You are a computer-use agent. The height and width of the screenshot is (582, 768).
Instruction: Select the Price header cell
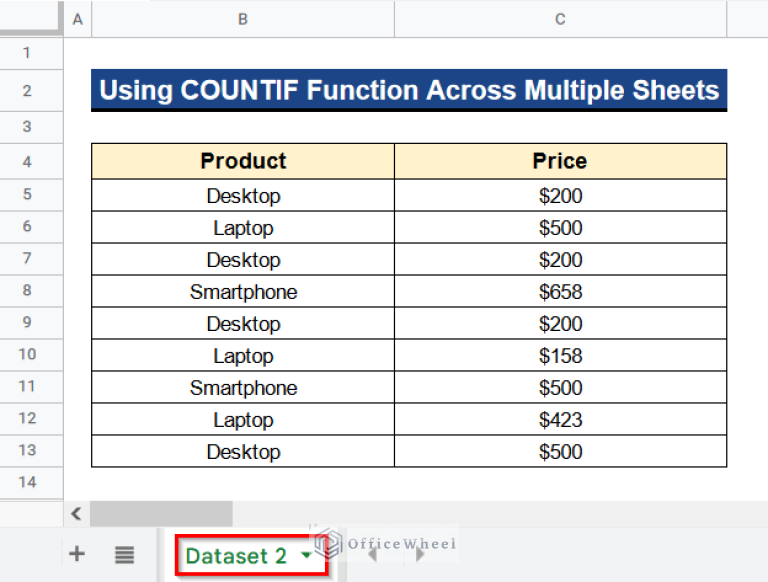[560, 161]
